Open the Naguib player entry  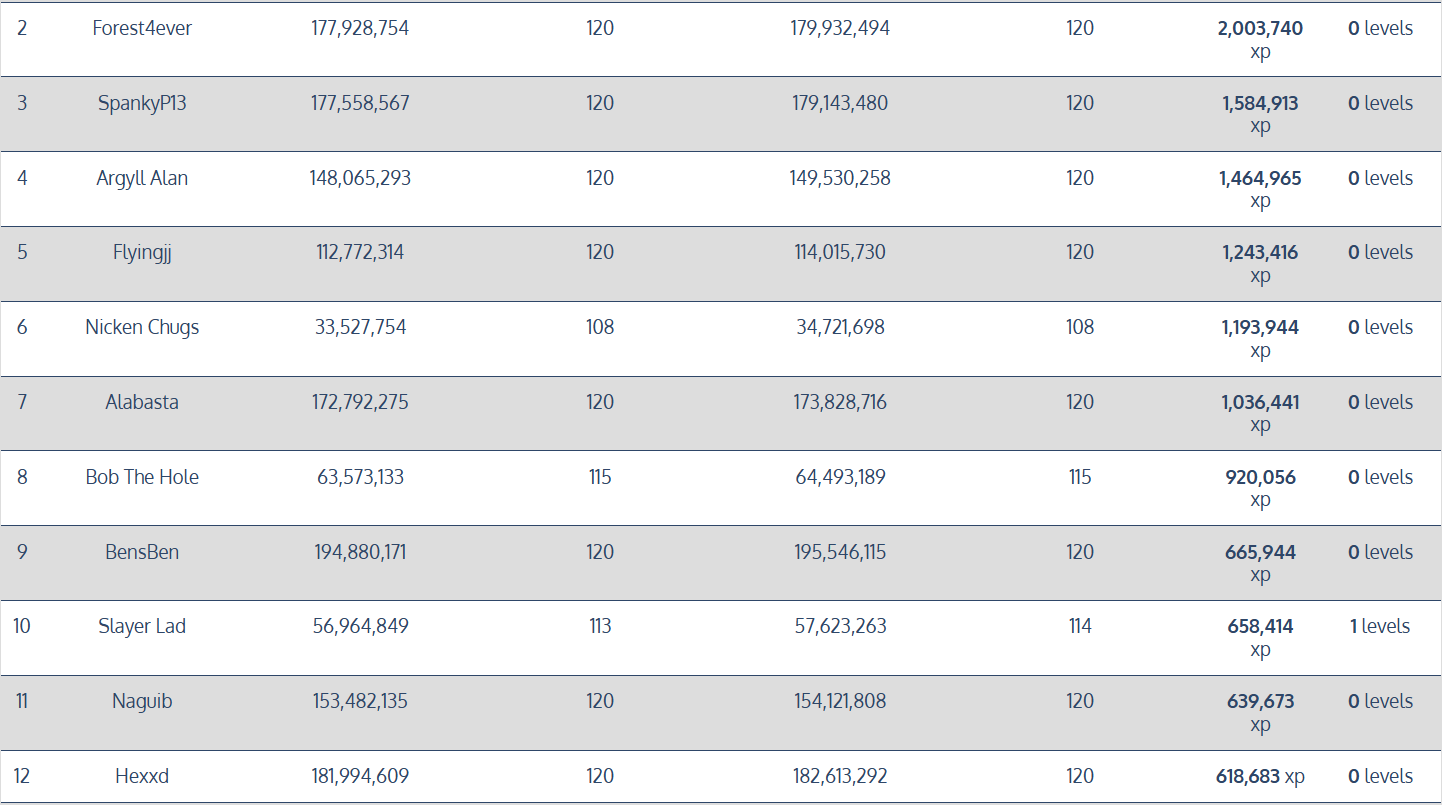(142, 701)
